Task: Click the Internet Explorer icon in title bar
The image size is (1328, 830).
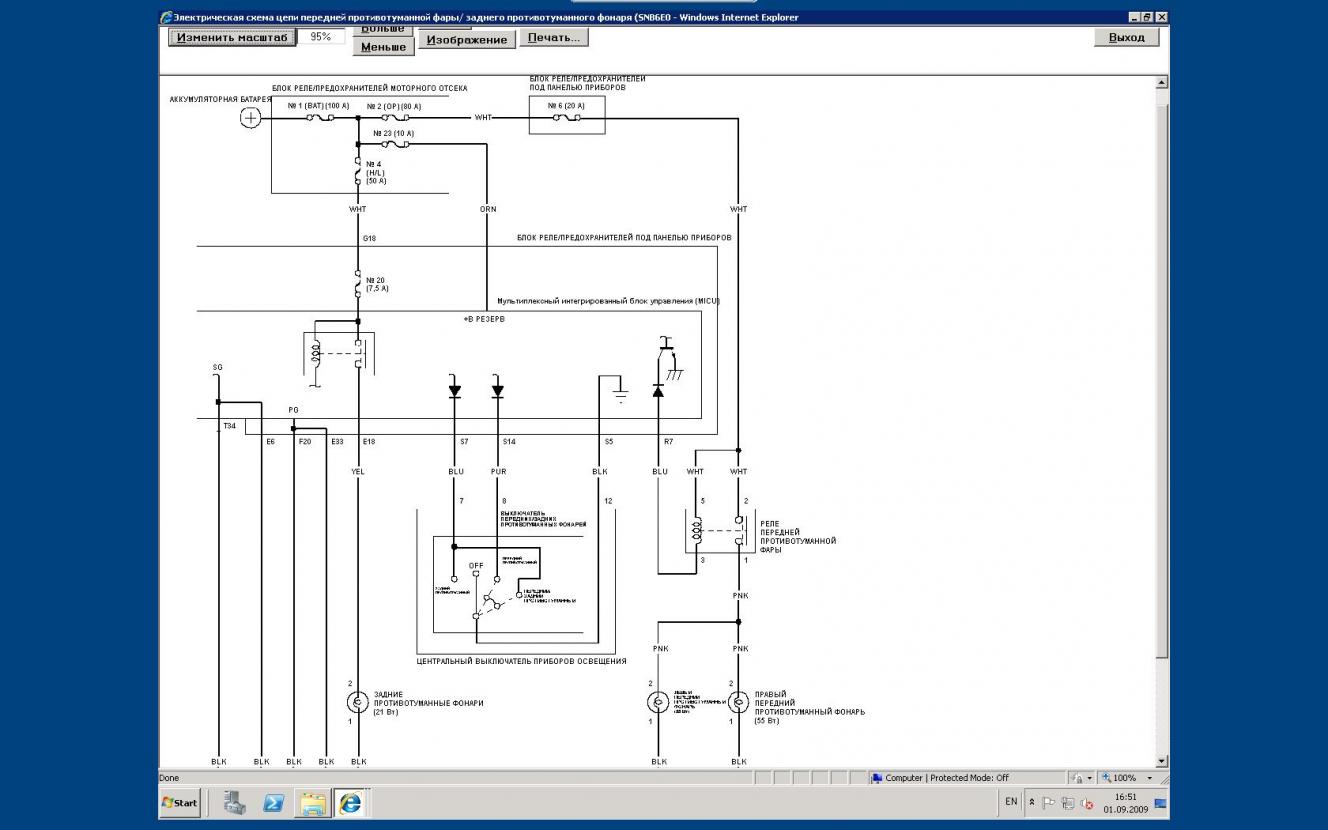Action: [x=166, y=17]
